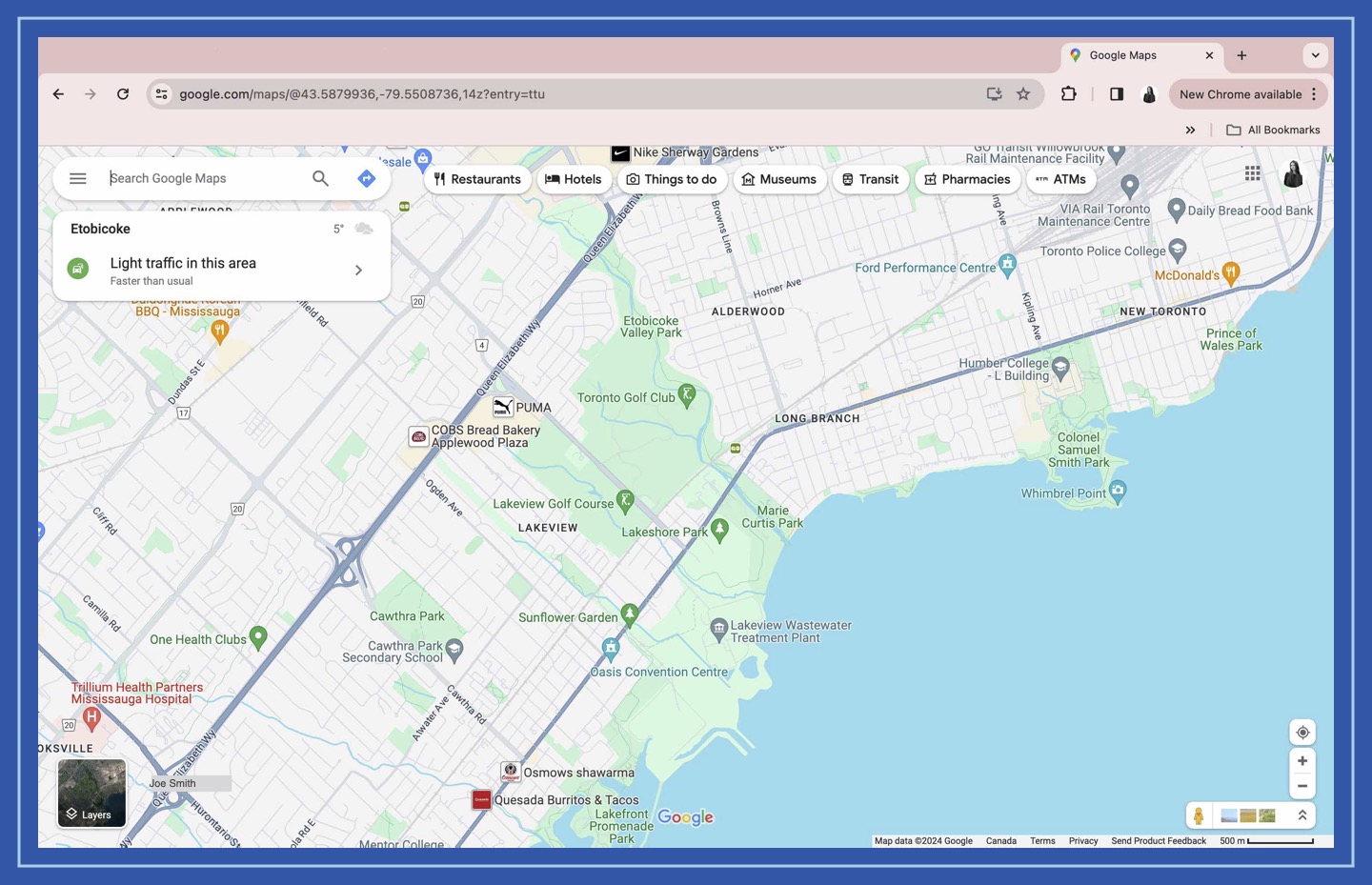Image resolution: width=1372 pixels, height=885 pixels.
Task: Zoom out using the minus icon
Action: pos(1301,786)
